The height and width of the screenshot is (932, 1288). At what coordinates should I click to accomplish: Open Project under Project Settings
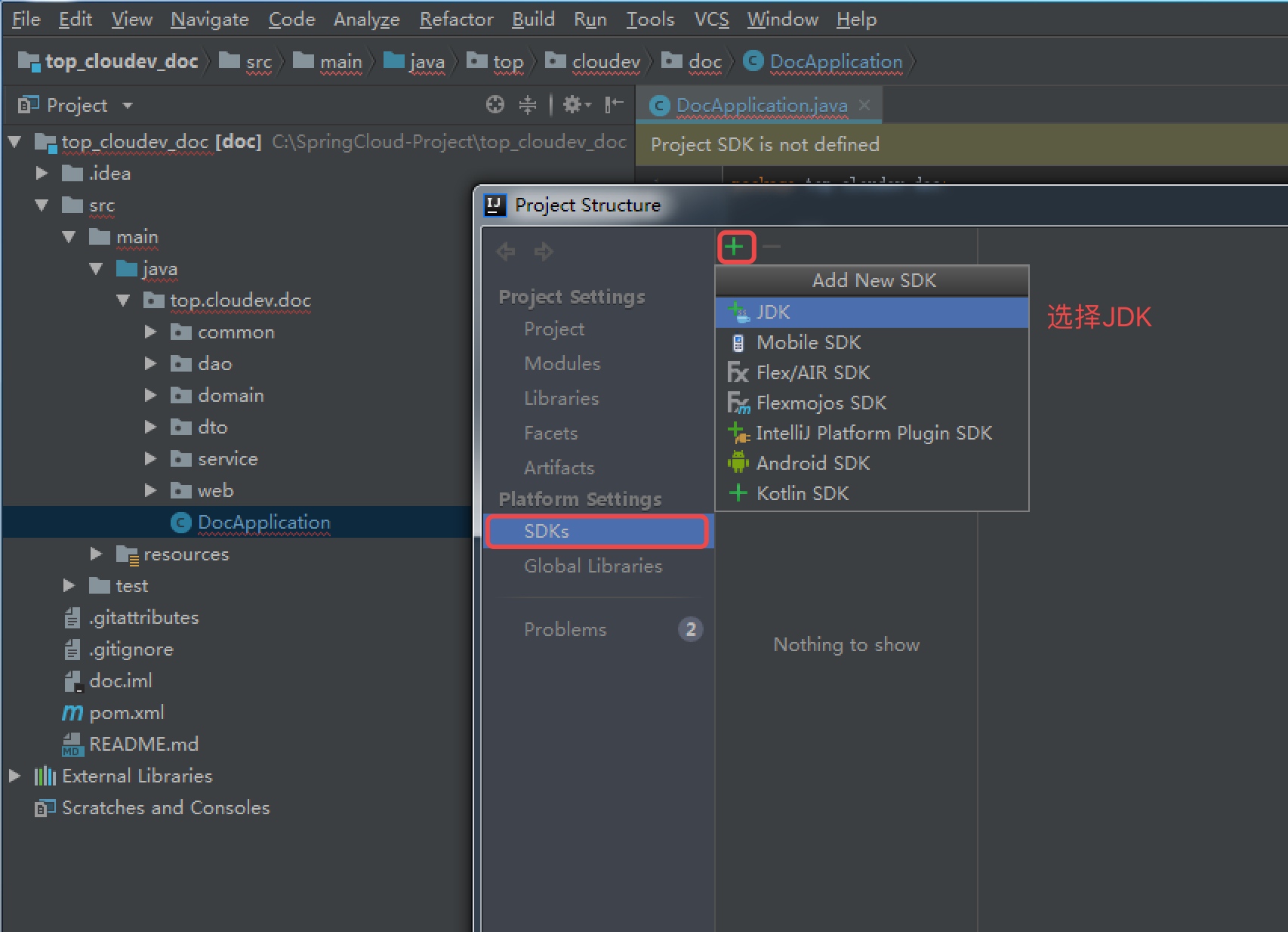(554, 329)
